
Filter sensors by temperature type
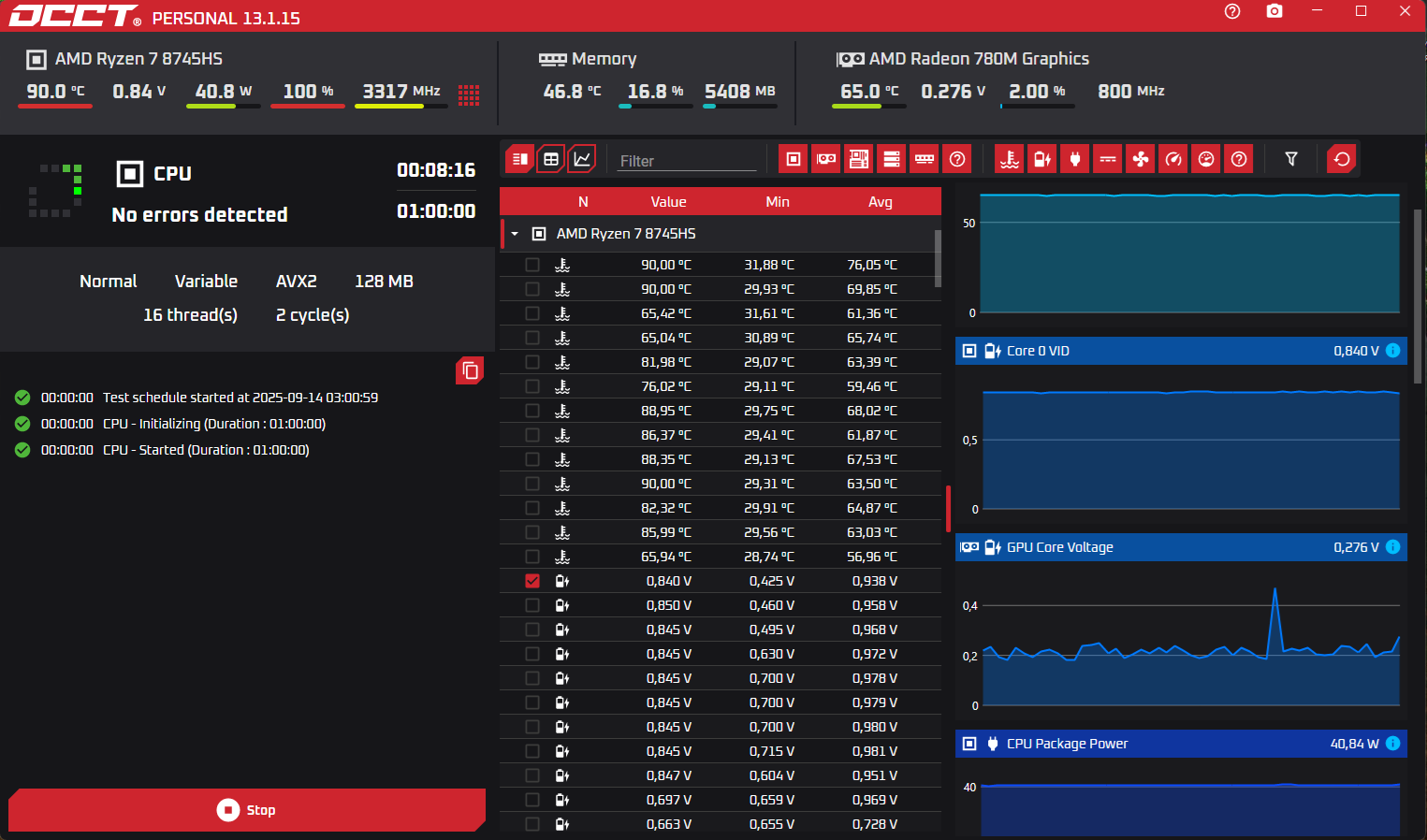(x=1010, y=159)
